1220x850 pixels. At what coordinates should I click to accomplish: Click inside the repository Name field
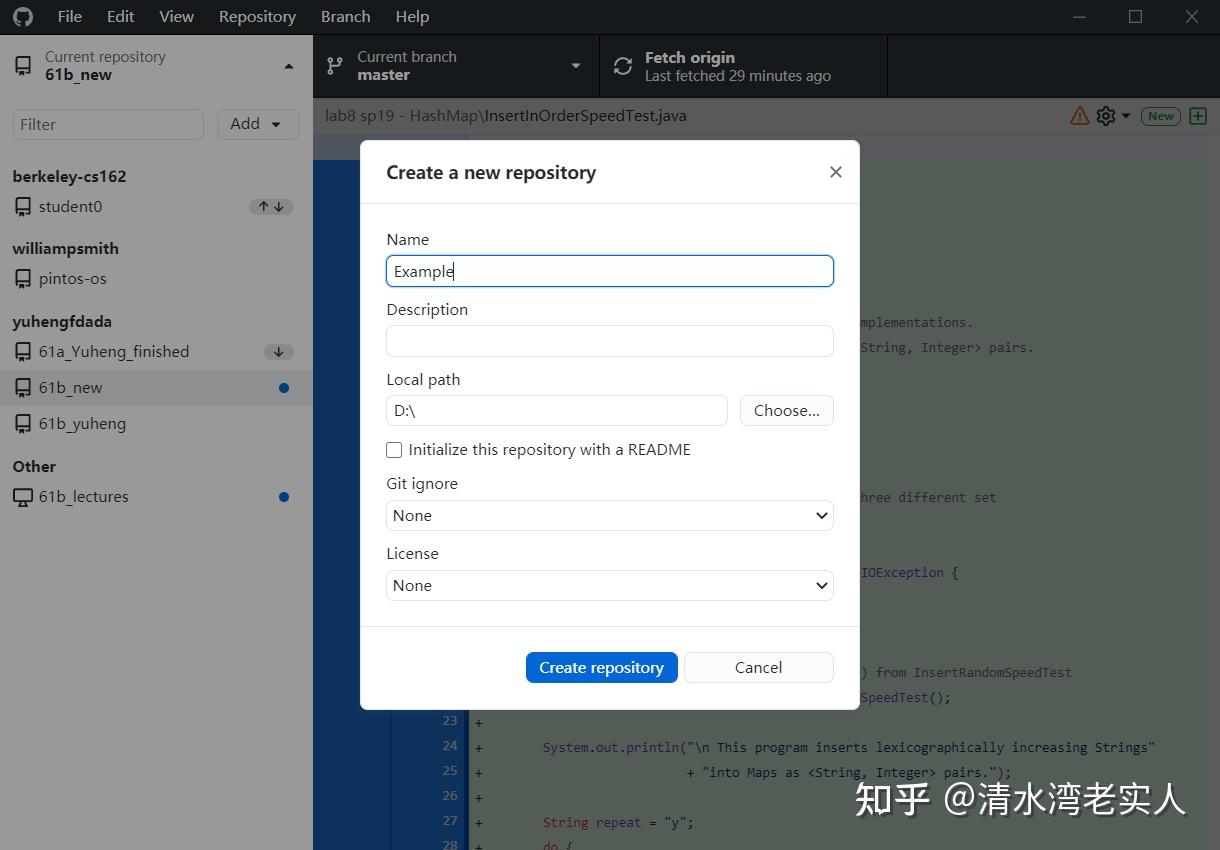pos(609,271)
